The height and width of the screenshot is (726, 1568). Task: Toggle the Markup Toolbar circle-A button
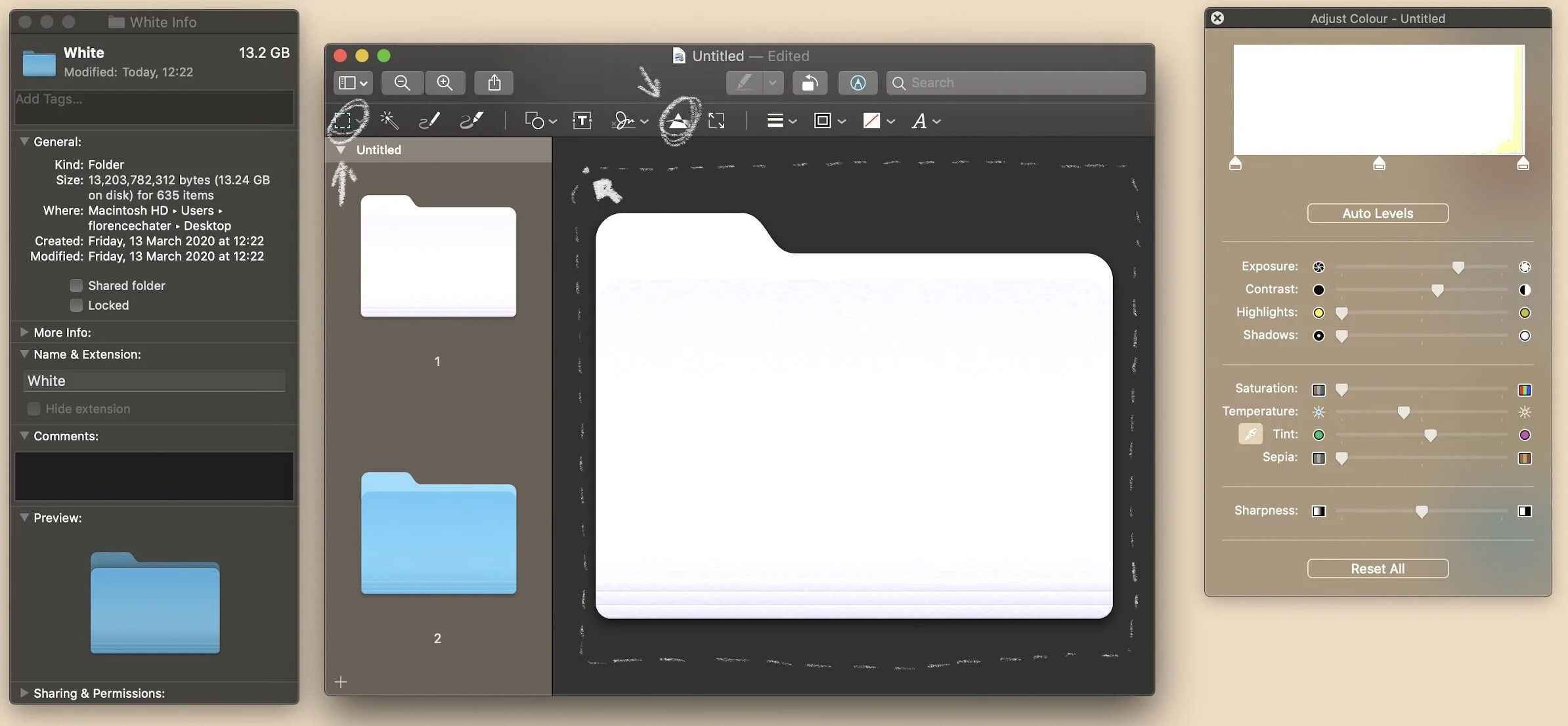[858, 83]
